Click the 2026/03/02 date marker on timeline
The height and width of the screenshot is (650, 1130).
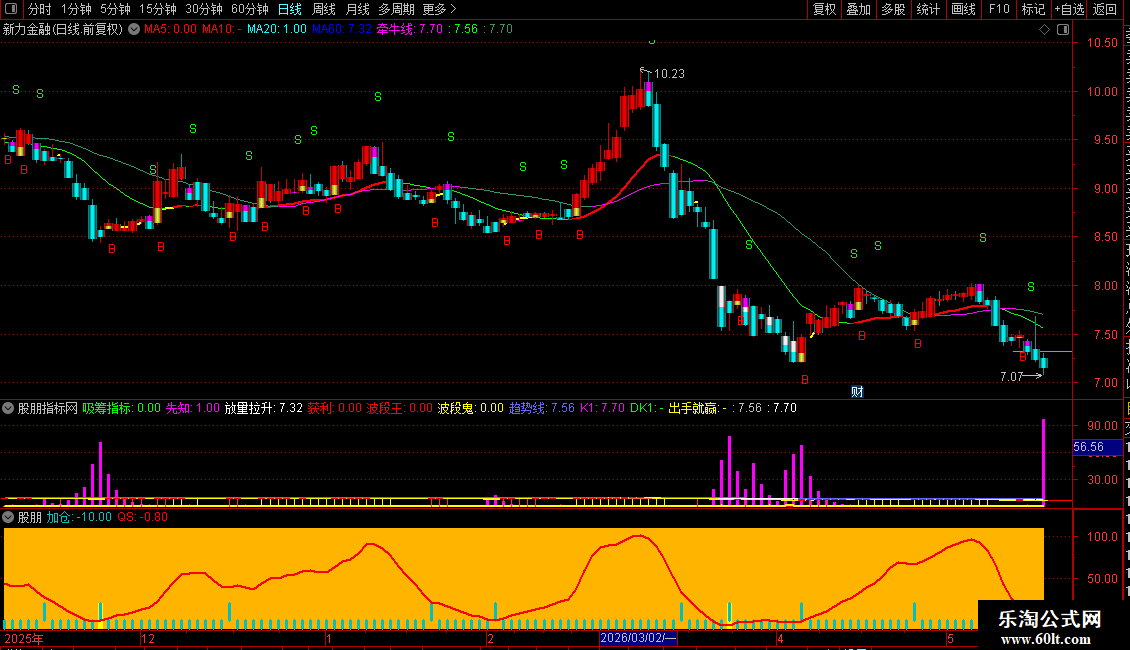(638, 638)
